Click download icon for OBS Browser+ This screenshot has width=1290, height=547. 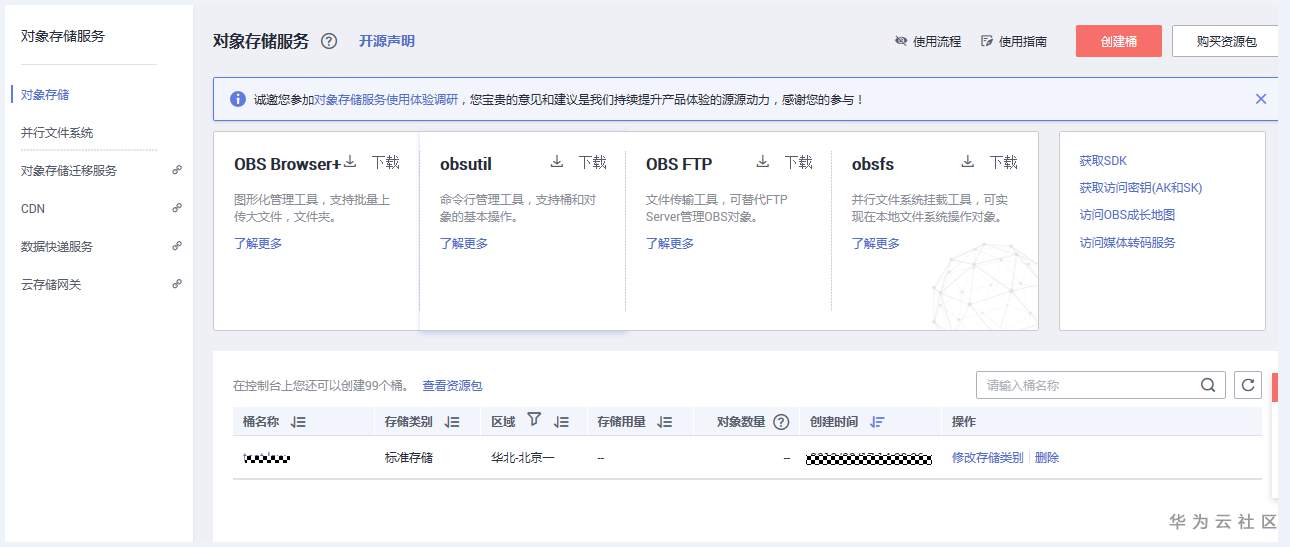[351, 162]
